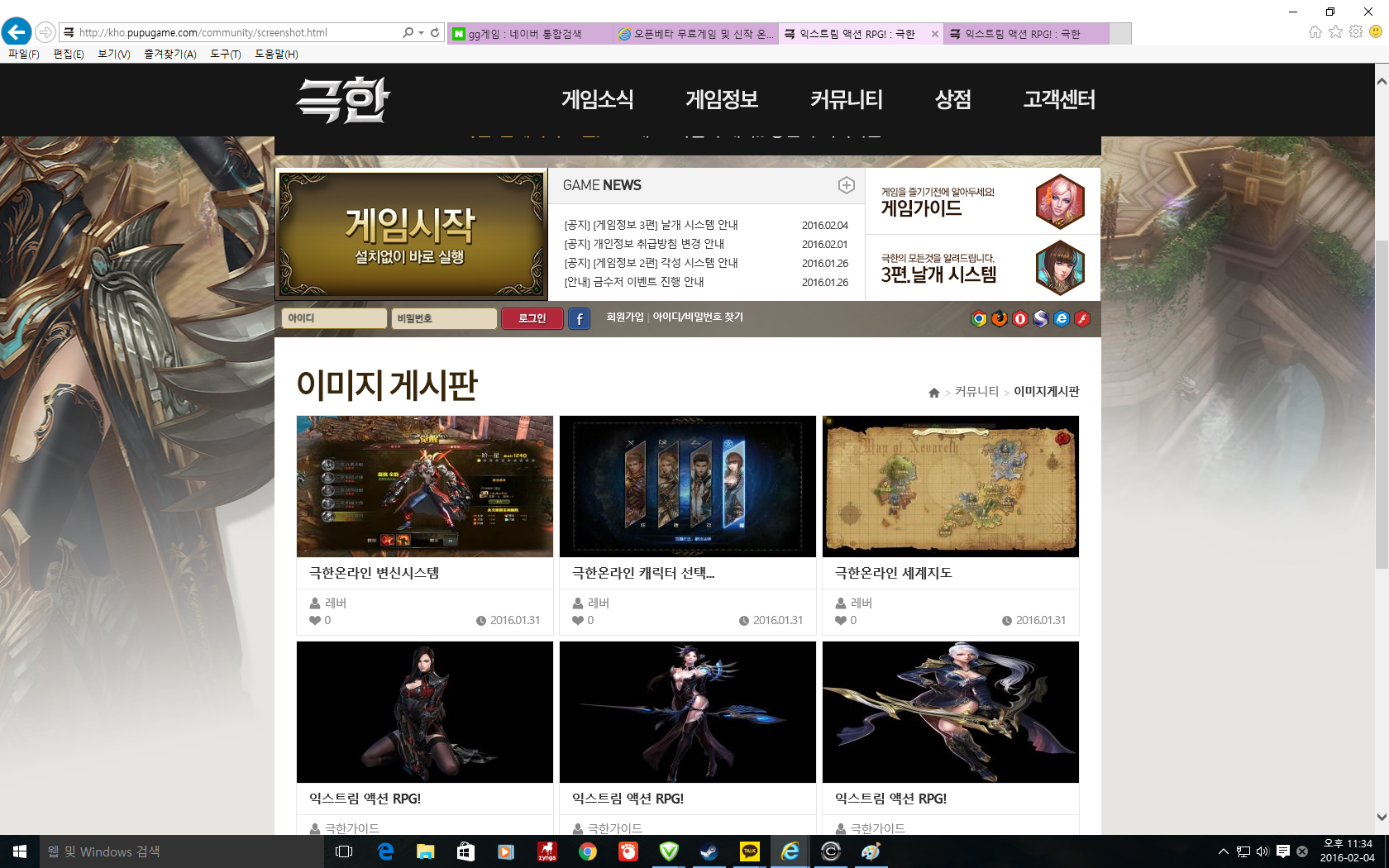The width and height of the screenshot is (1389, 868).
Task: Click the Firefox hexagon browser icon
Action: (x=1000, y=319)
